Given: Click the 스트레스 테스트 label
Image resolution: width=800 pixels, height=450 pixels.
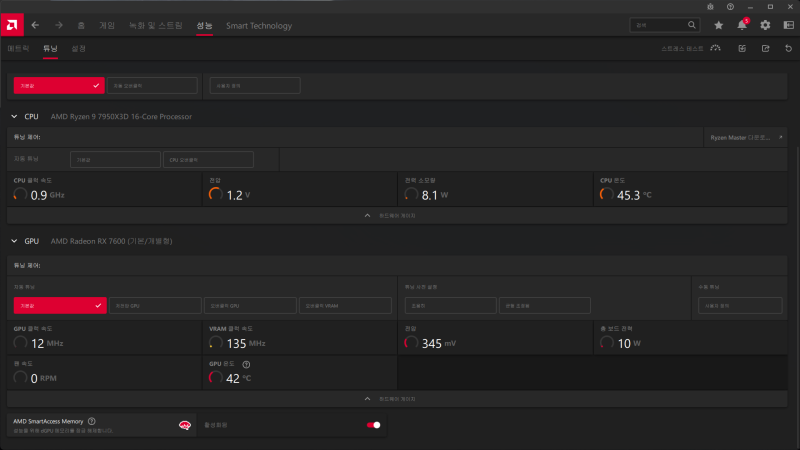Looking at the screenshot, I should point(682,48).
